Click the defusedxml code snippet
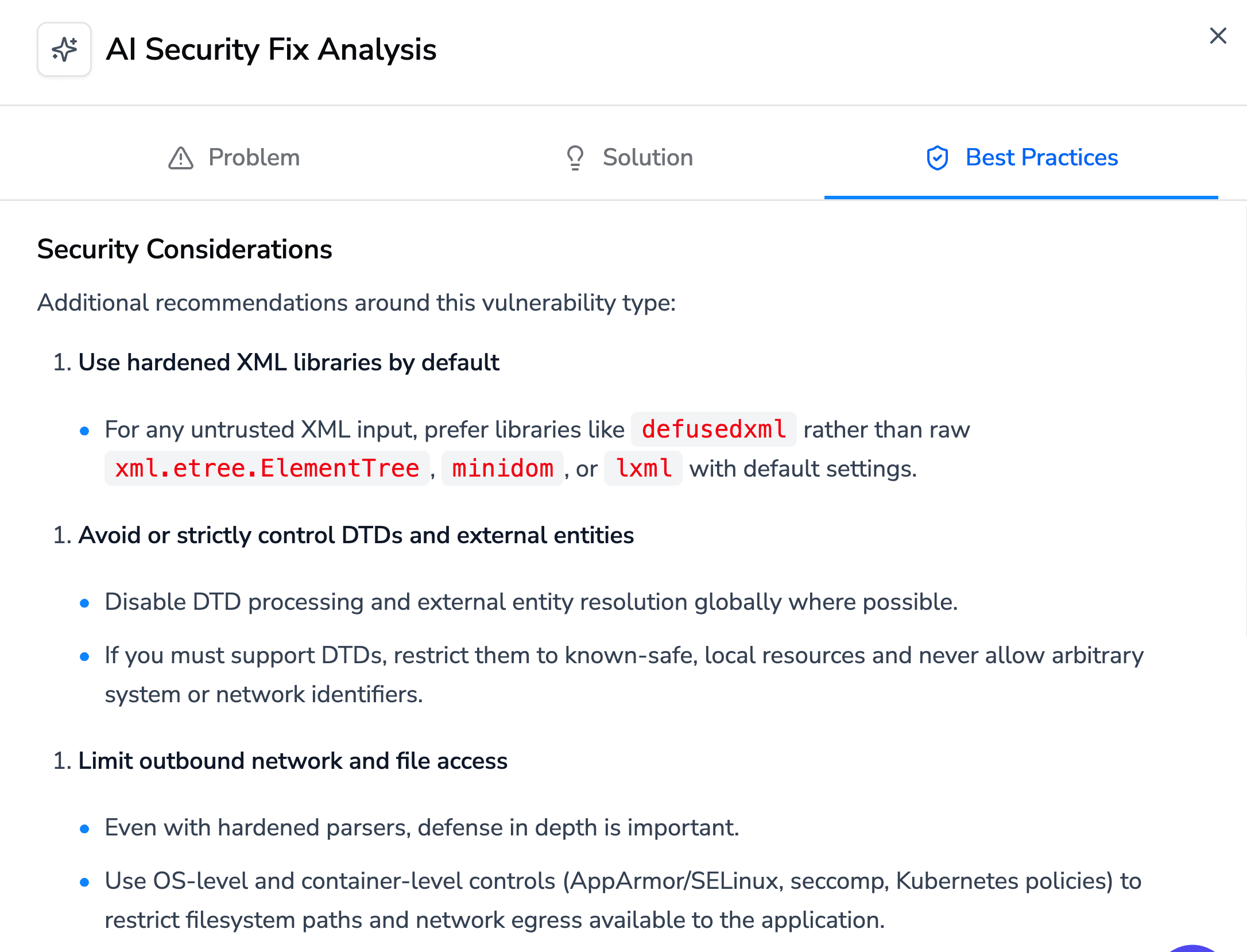Image resolution: width=1247 pixels, height=952 pixels. click(713, 429)
